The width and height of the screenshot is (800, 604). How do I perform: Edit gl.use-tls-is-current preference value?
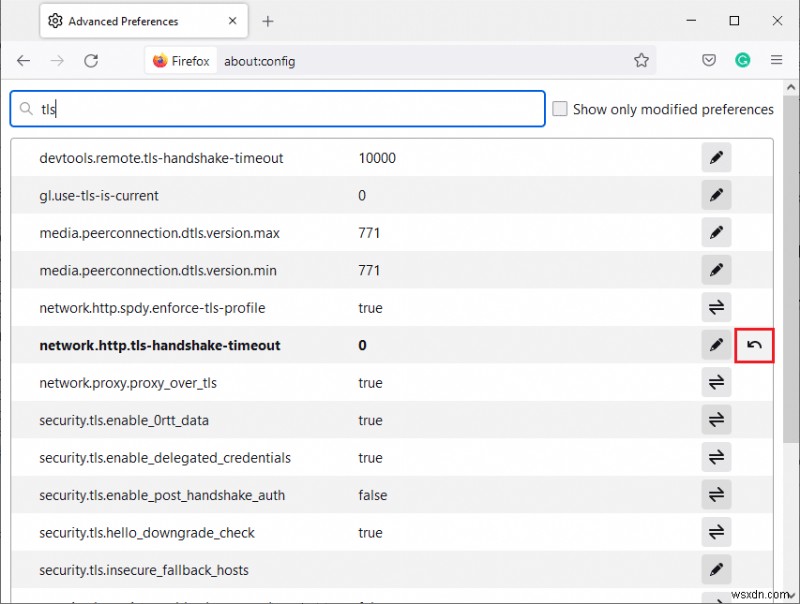tap(716, 194)
